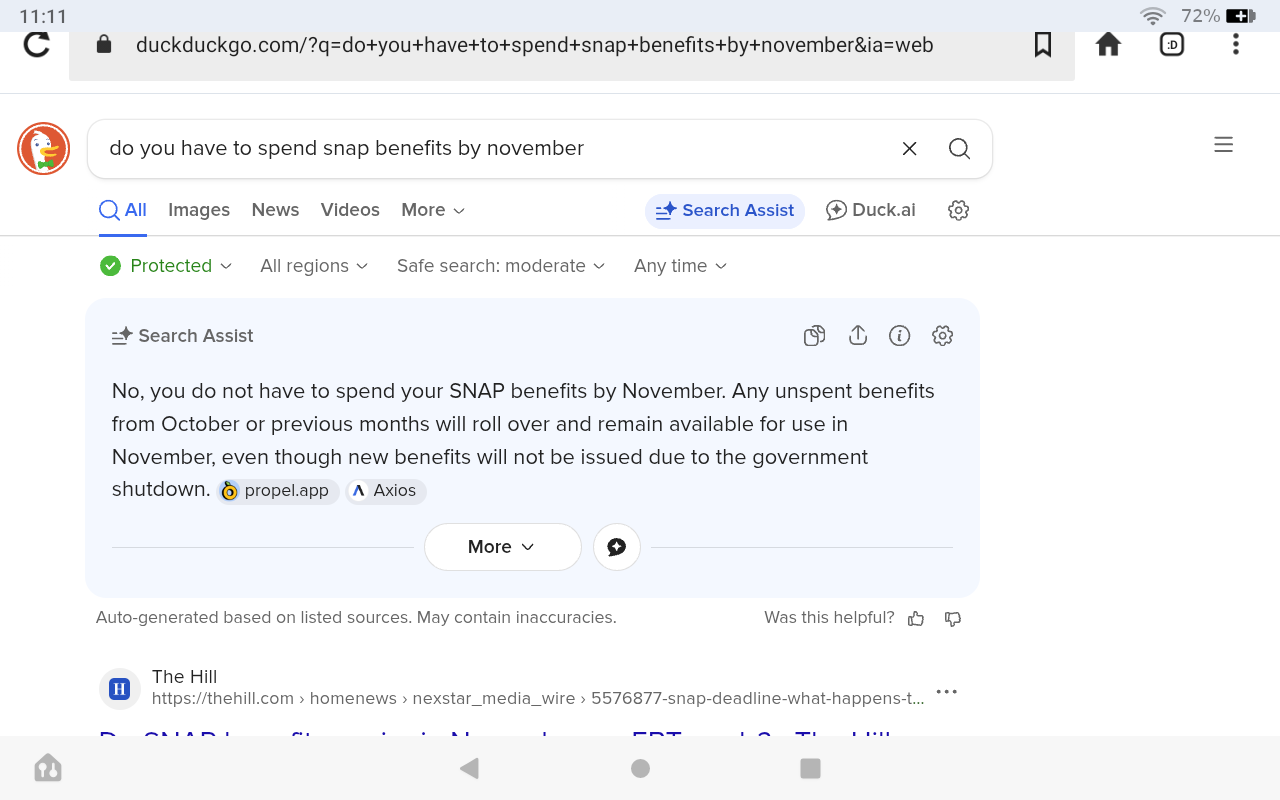
Task: Mark answer helpful with thumbs up
Action: [916, 619]
